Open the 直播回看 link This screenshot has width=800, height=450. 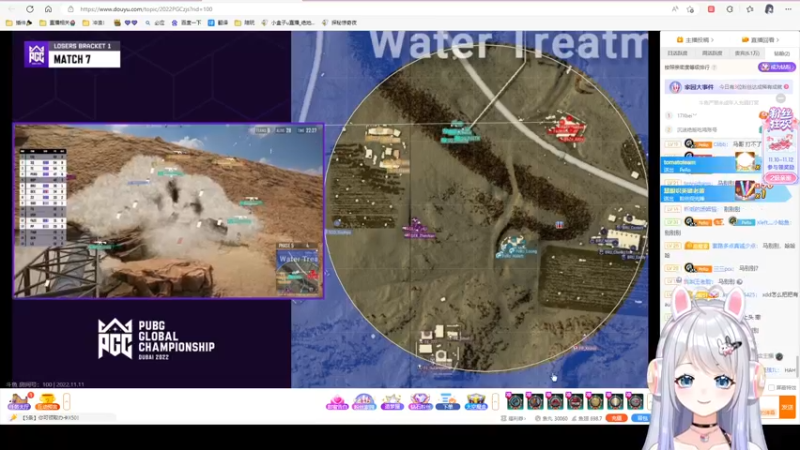coord(760,40)
